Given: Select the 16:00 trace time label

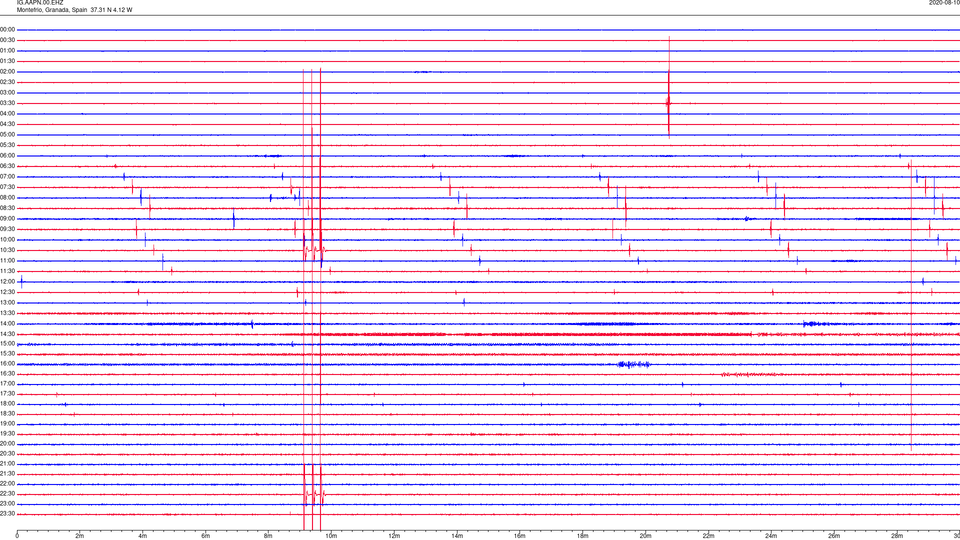Looking at the screenshot, I should (x=7, y=364).
